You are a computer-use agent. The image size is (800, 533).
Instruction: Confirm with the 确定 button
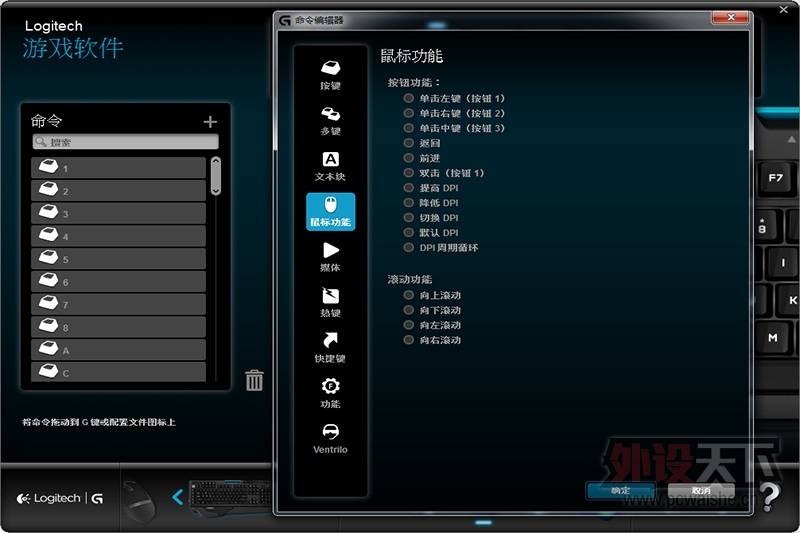point(620,490)
